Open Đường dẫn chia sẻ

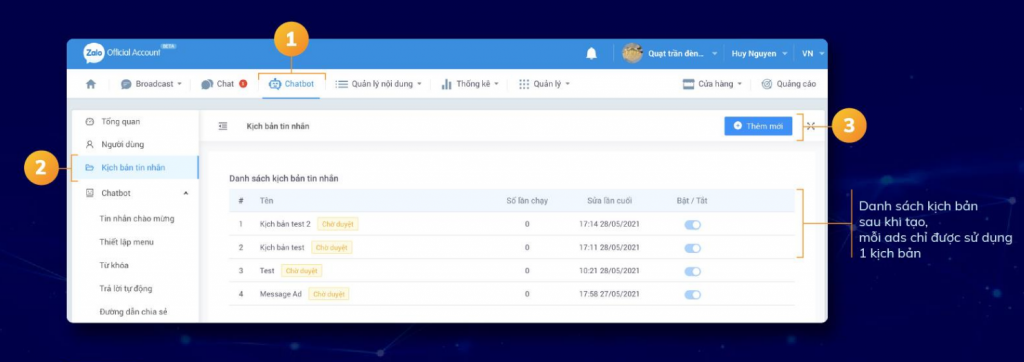click(133, 312)
